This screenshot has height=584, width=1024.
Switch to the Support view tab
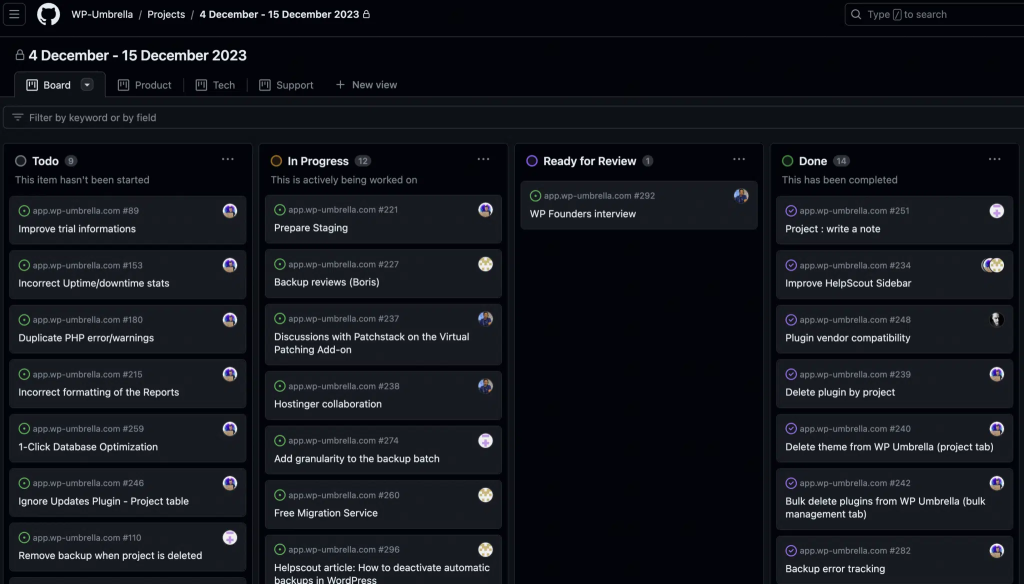(x=286, y=85)
